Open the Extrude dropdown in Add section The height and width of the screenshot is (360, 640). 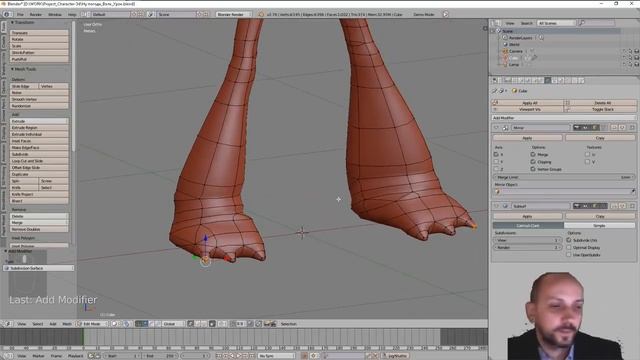[39, 121]
